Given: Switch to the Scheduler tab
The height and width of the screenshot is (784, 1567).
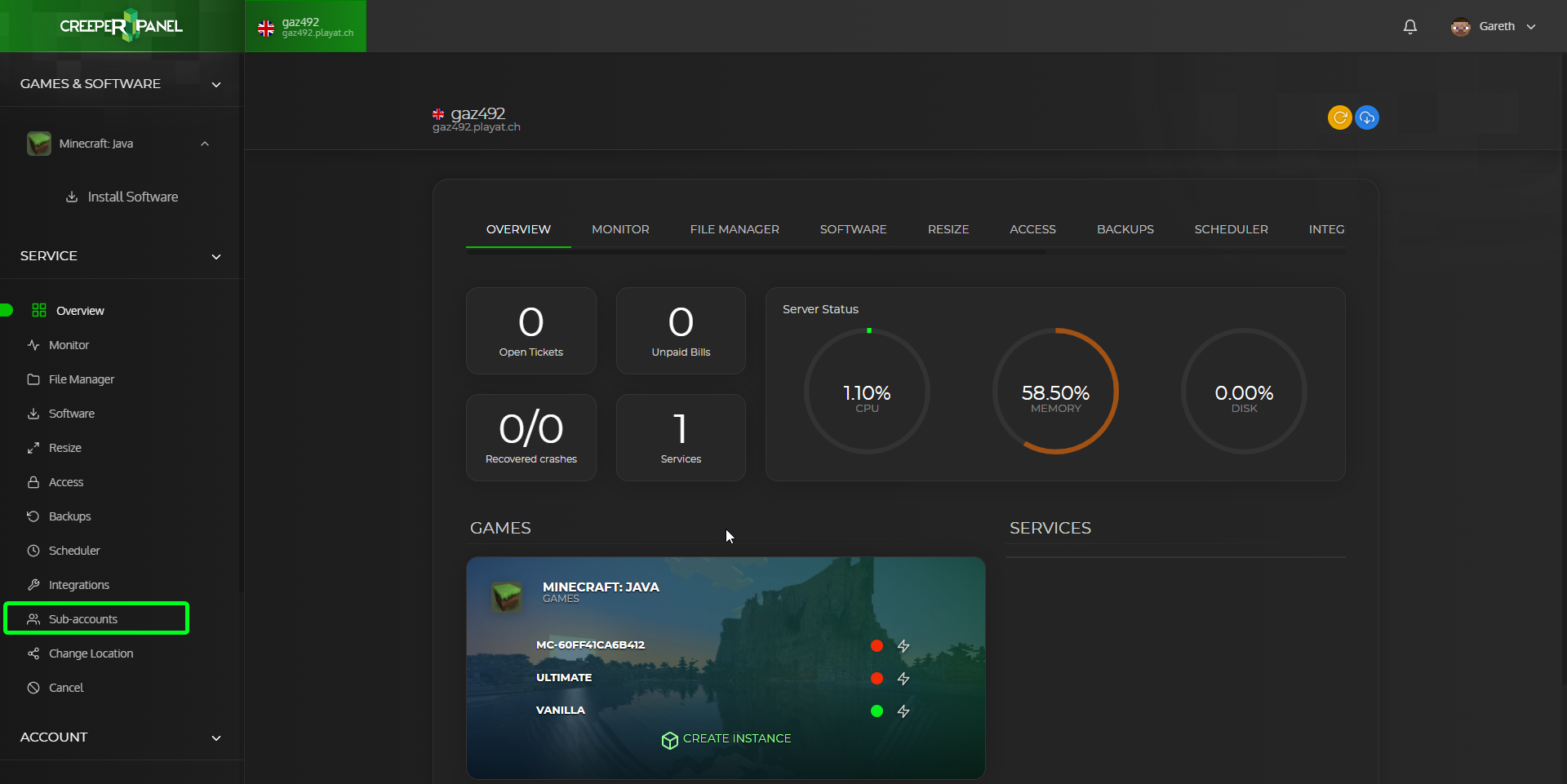Looking at the screenshot, I should pos(1231,229).
